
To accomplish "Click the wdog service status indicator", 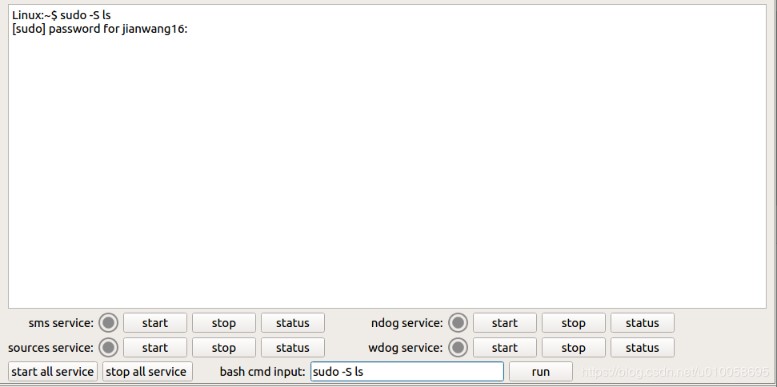I will (x=458, y=348).
